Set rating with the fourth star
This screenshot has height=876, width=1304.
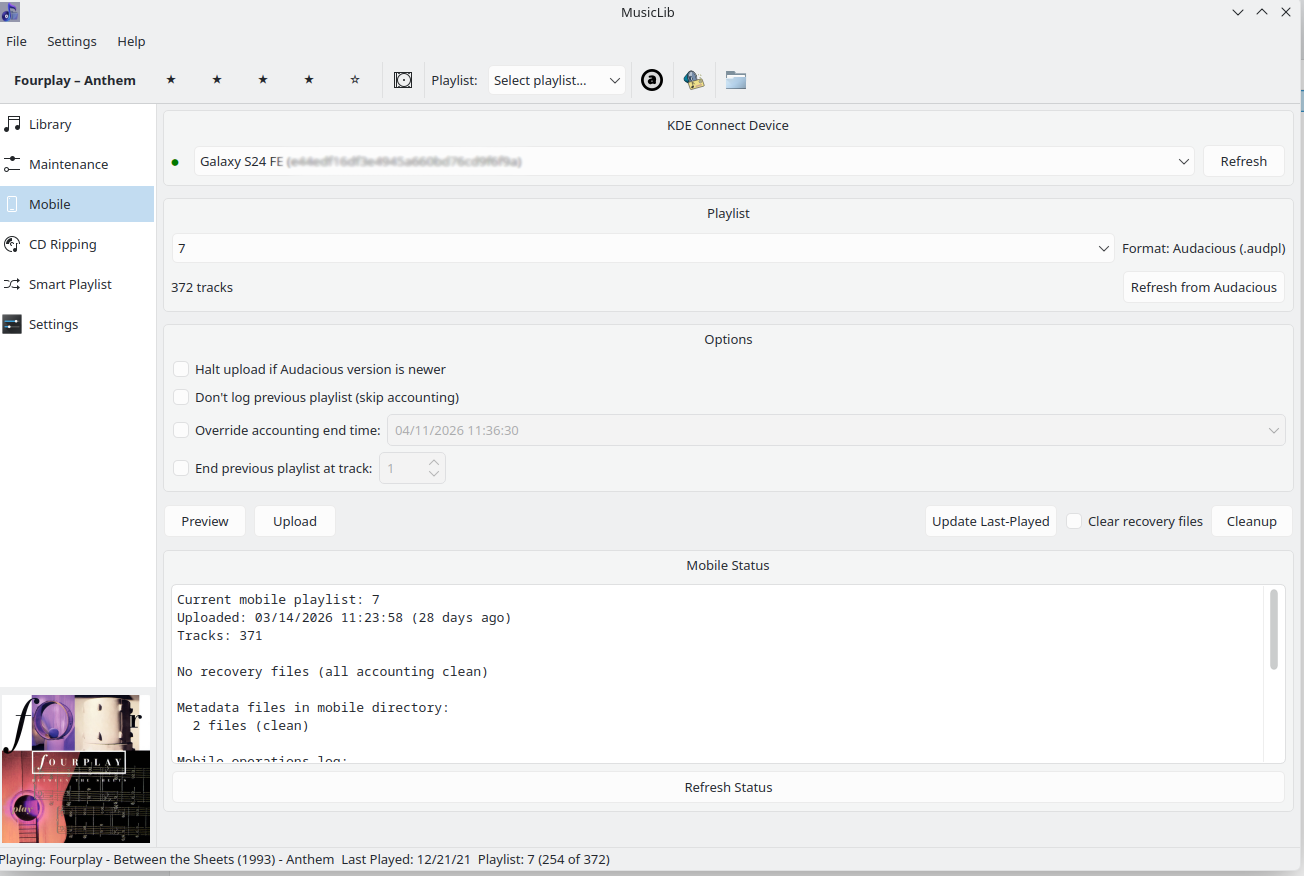[309, 80]
